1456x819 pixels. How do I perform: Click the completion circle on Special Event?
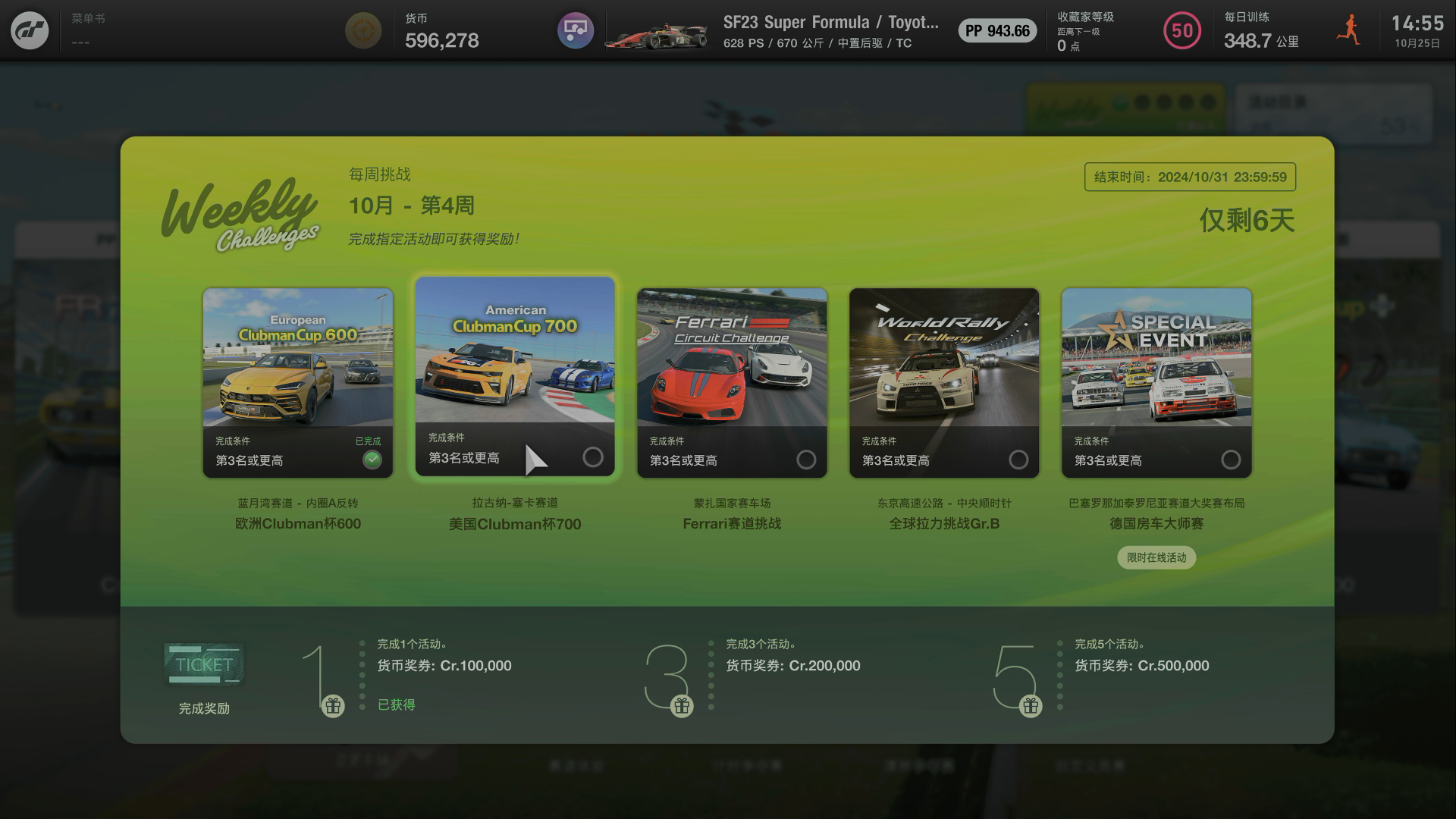point(1231,460)
